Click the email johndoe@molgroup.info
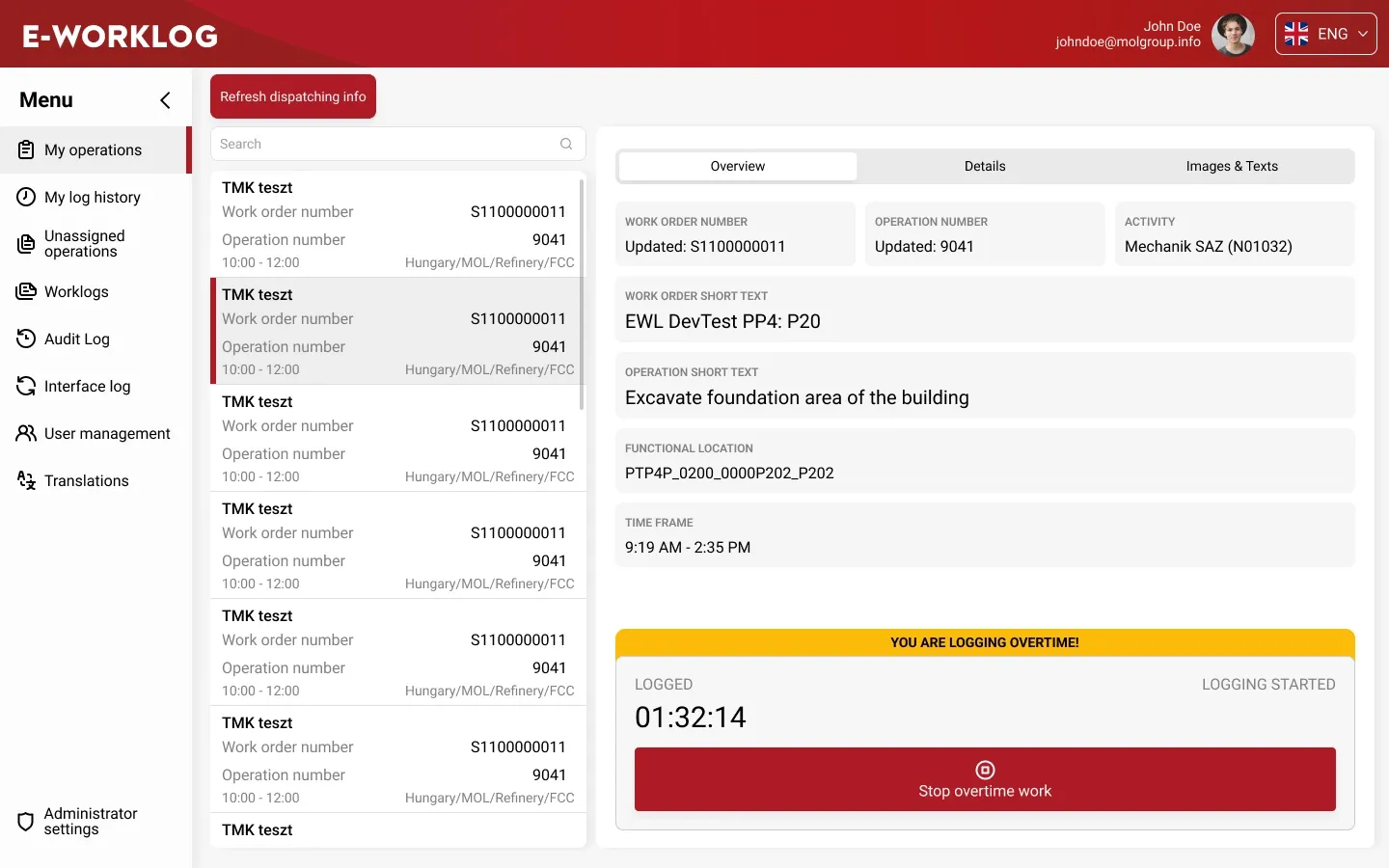1389x868 pixels. point(1128,41)
